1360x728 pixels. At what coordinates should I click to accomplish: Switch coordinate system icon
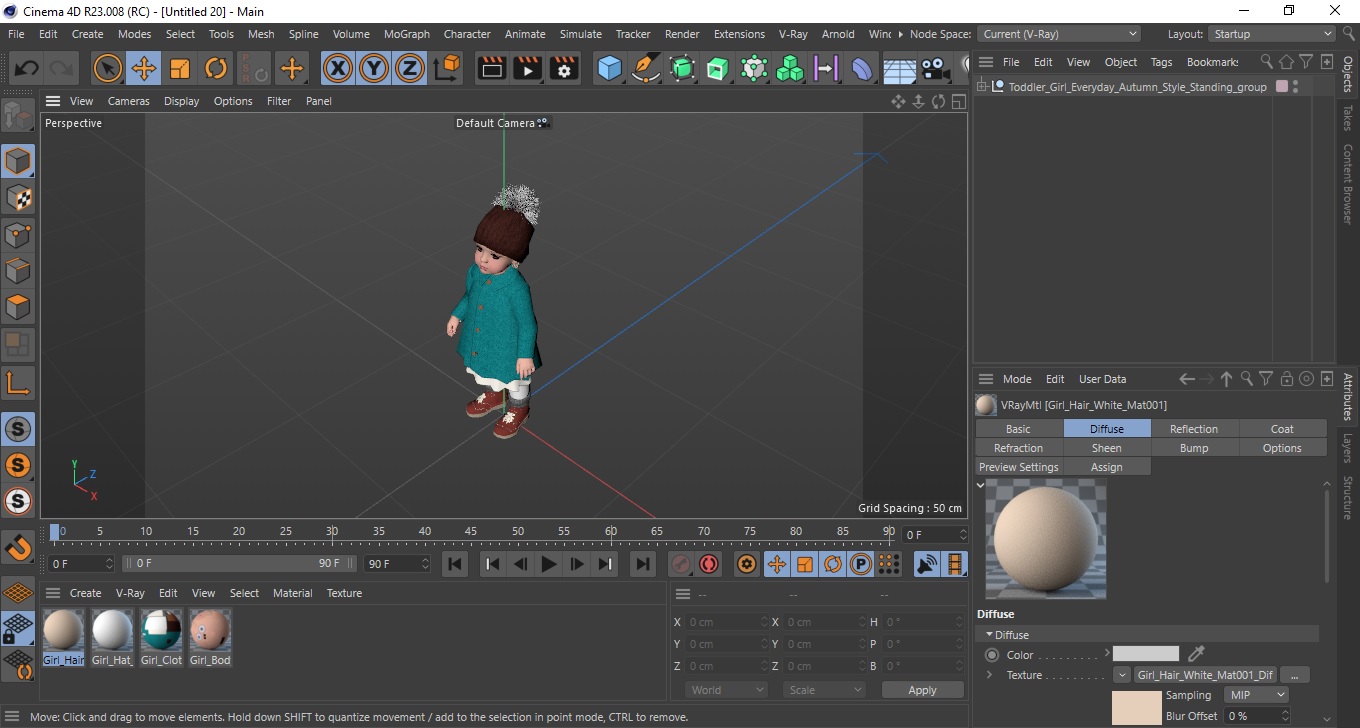448,69
